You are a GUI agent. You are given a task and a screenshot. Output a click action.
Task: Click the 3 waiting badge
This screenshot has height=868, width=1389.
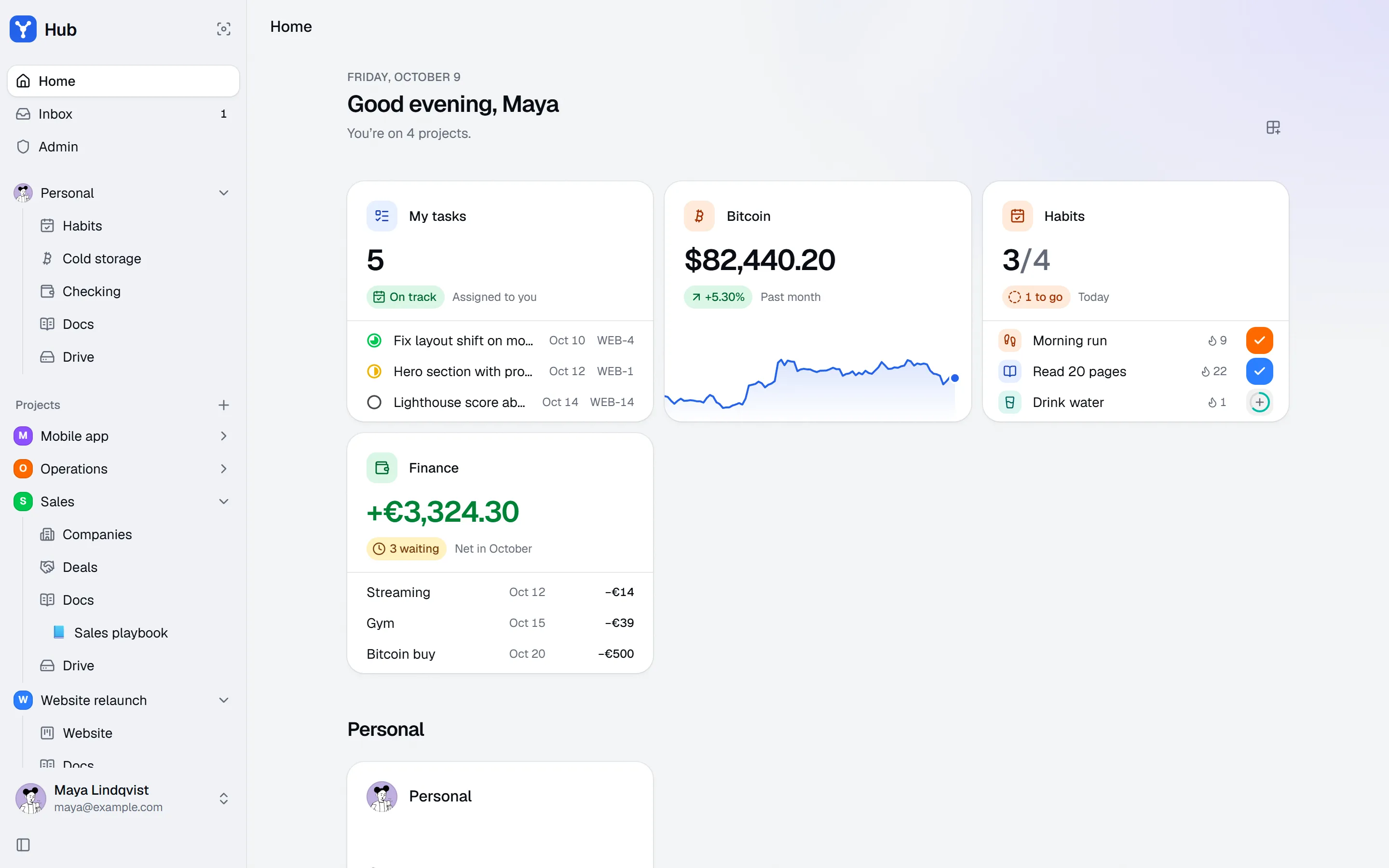pos(407,548)
